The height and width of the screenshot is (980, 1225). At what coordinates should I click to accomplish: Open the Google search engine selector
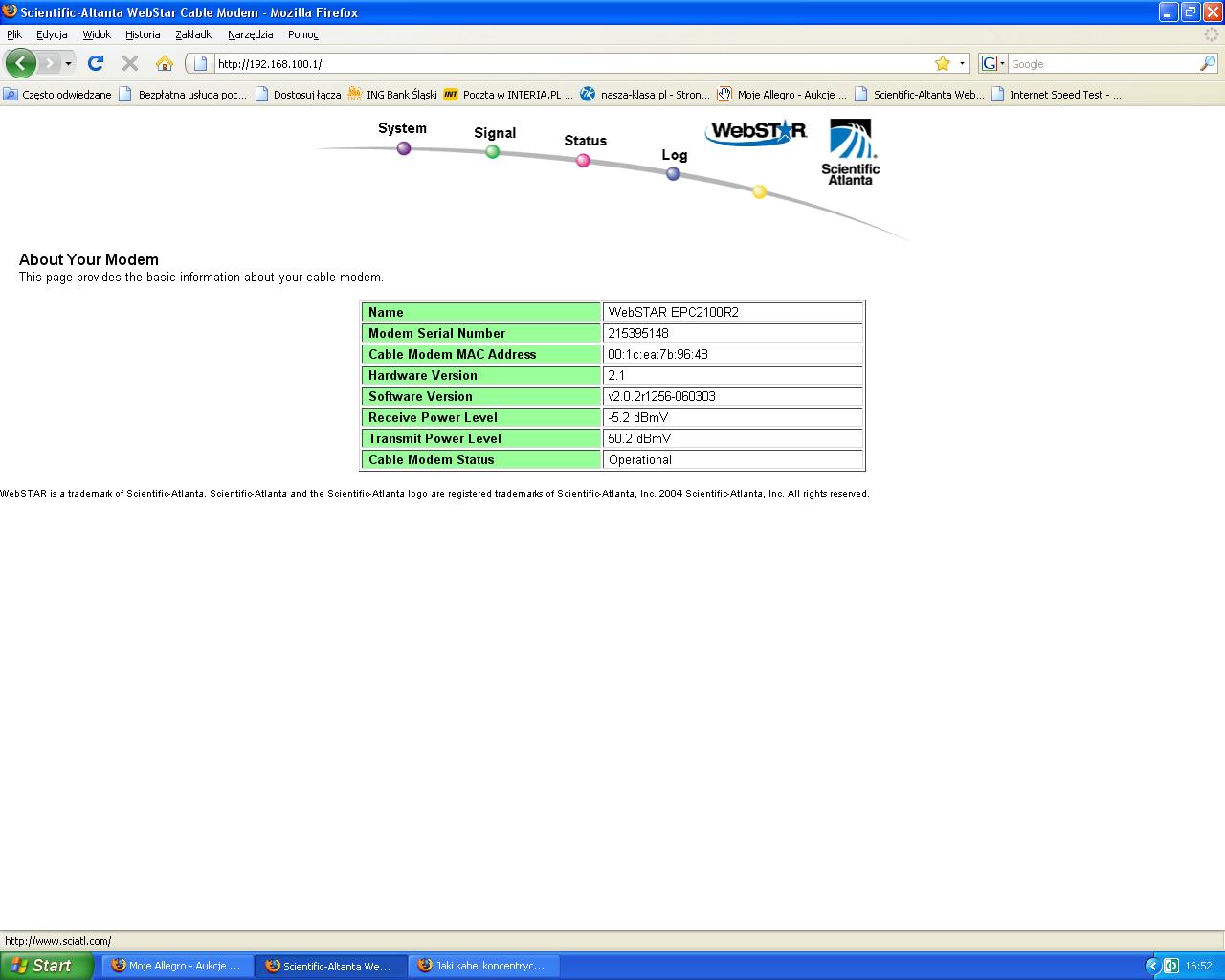(993, 63)
